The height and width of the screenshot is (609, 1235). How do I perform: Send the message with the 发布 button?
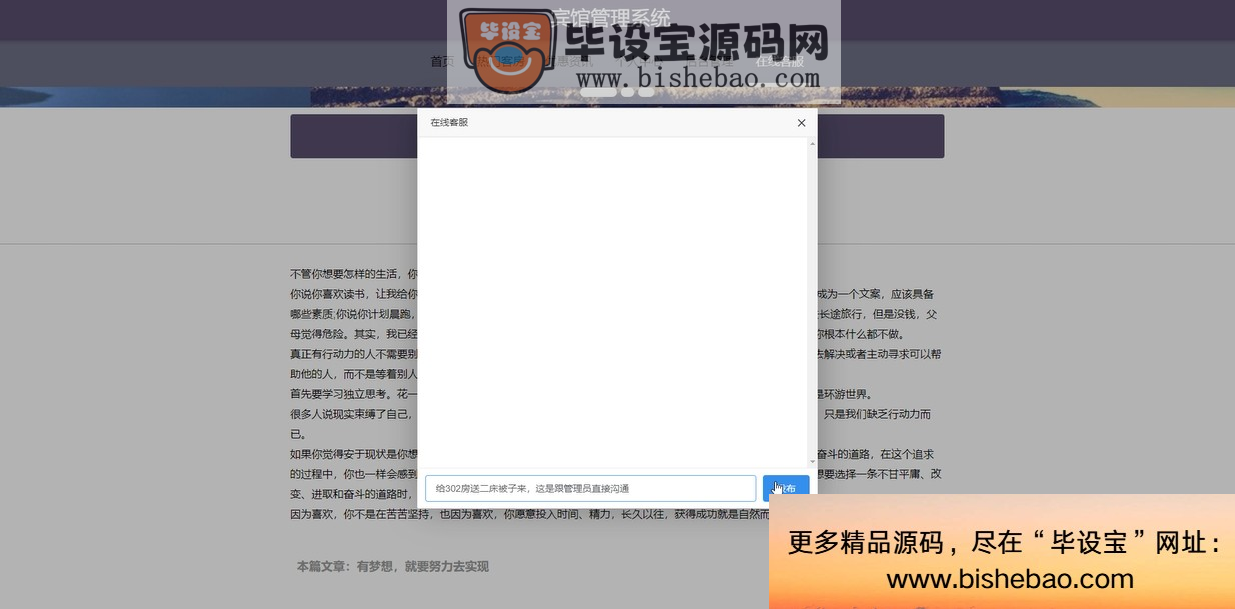(786, 488)
